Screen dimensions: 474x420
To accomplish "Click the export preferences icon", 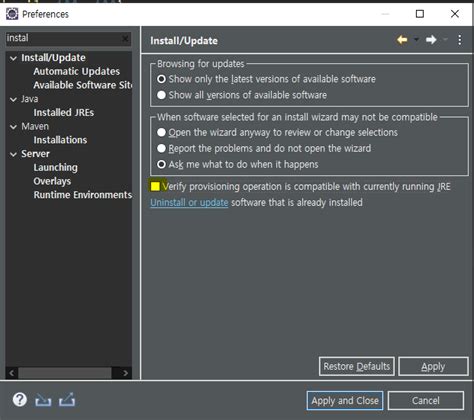I will pyautogui.click(x=67, y=400).
